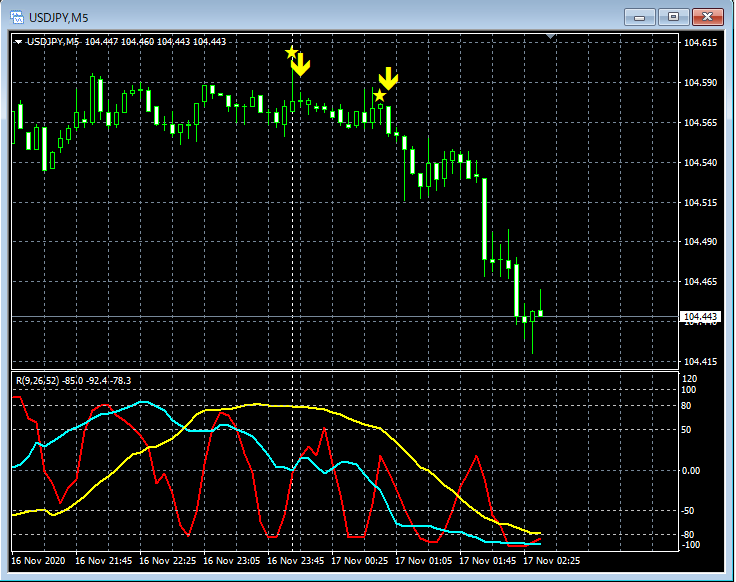This screenshot has width=736, height=582.
Task: Click the 16 Nov 2020 time label
Action: pyautogui.click(x=38, y=561)
